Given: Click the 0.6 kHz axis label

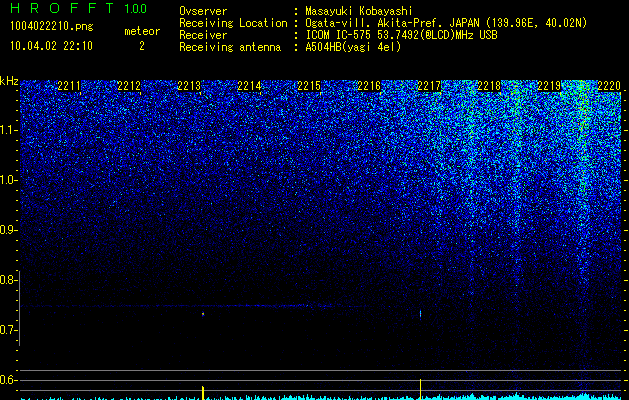Looking at the screenshot, I should pyautogui.click(x=7, y=380).
